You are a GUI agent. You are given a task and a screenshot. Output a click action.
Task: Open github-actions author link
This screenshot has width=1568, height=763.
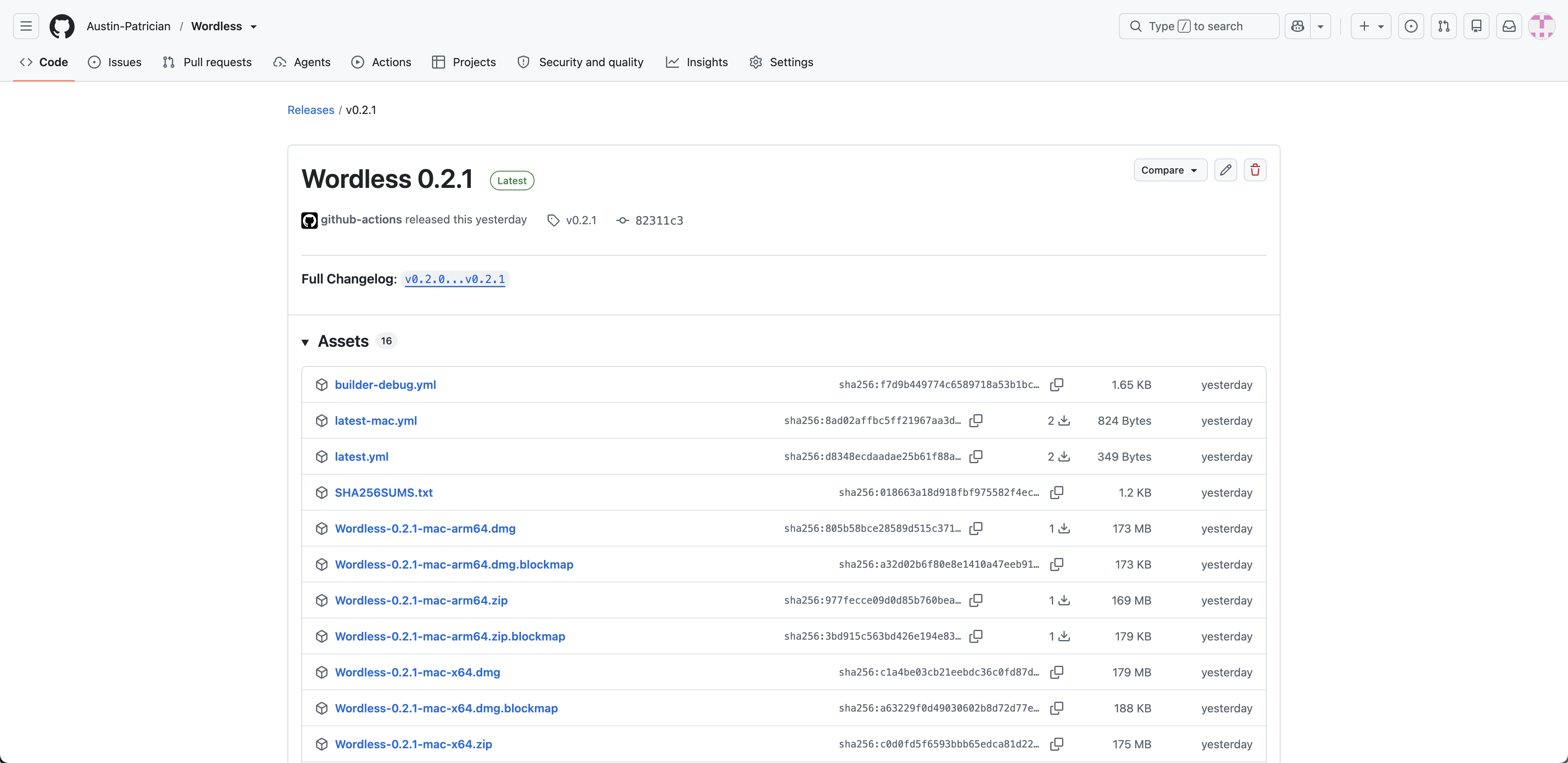click(x=361, y=220)
